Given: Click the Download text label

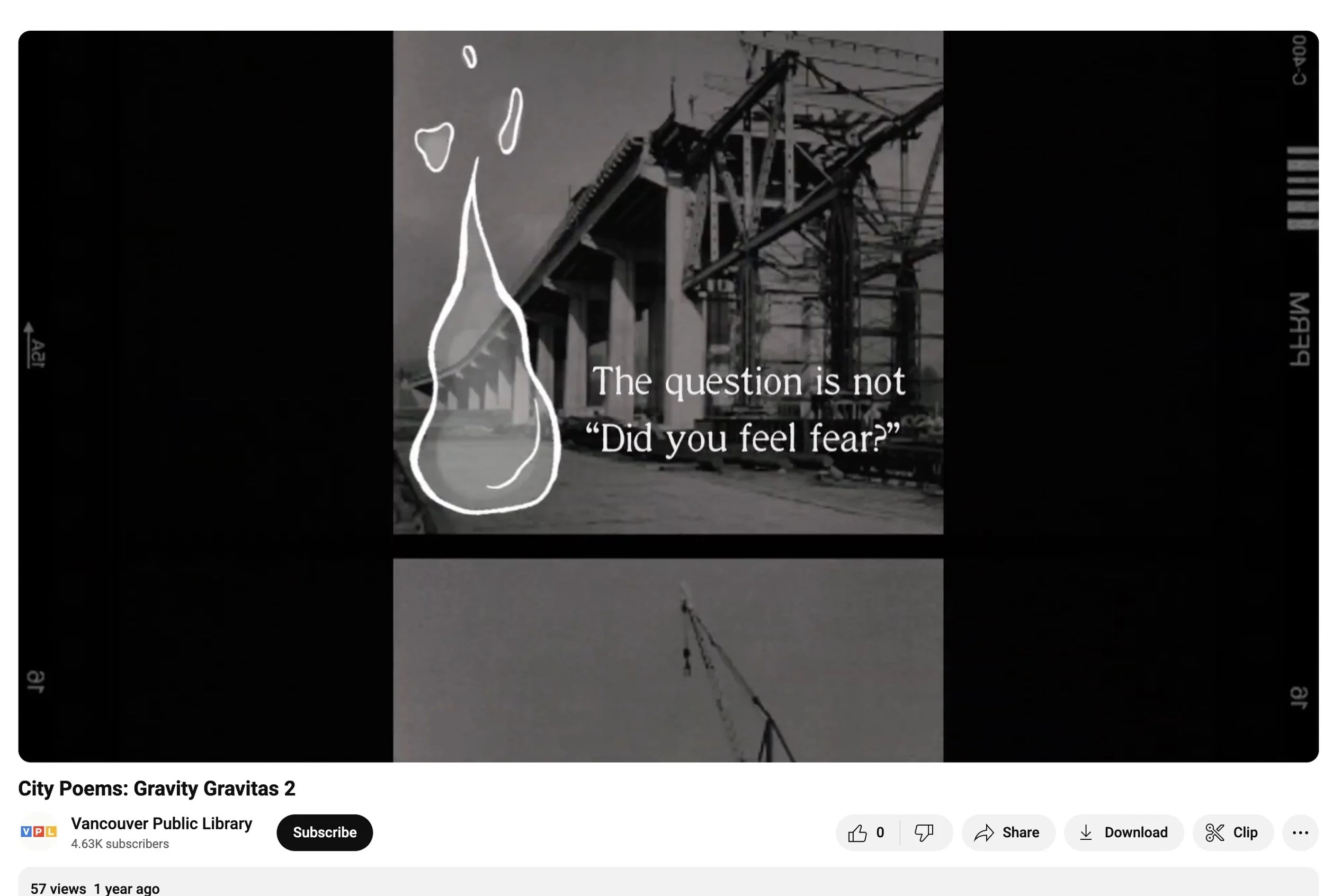Looking at the screenshot, I should tap(1136, 833).
